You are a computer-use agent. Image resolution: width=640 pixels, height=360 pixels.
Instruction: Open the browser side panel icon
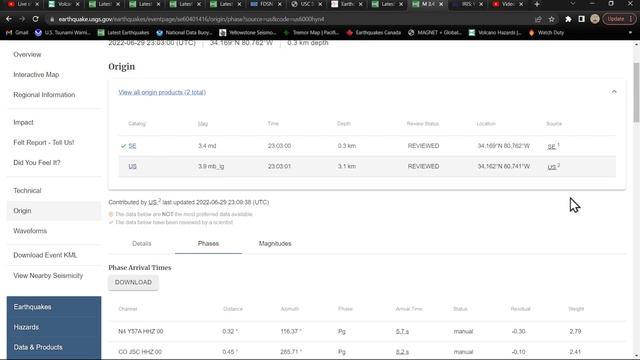(581, 19)
